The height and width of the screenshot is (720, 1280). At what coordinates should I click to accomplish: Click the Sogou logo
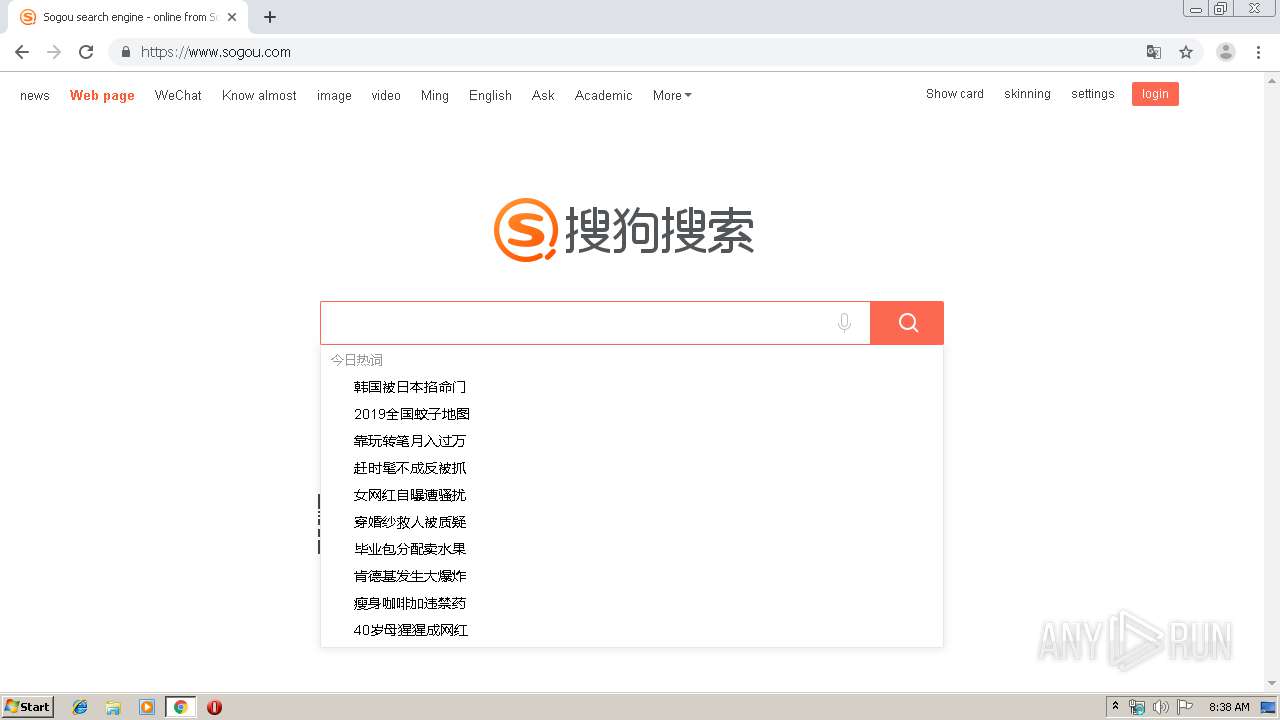(624, 230)
